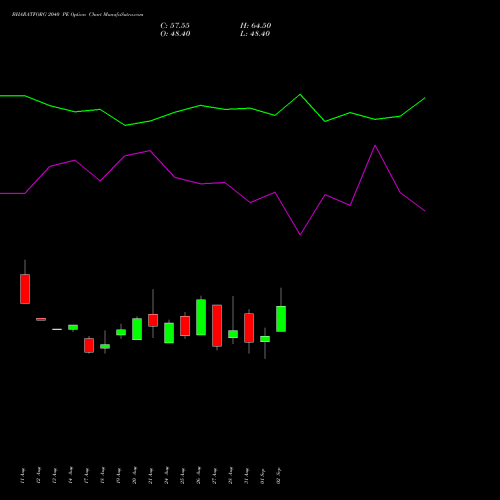Viewport: 500px width, 500px height.
Task: Select the 26 Aug date label
Action: (x=198, y=476)
